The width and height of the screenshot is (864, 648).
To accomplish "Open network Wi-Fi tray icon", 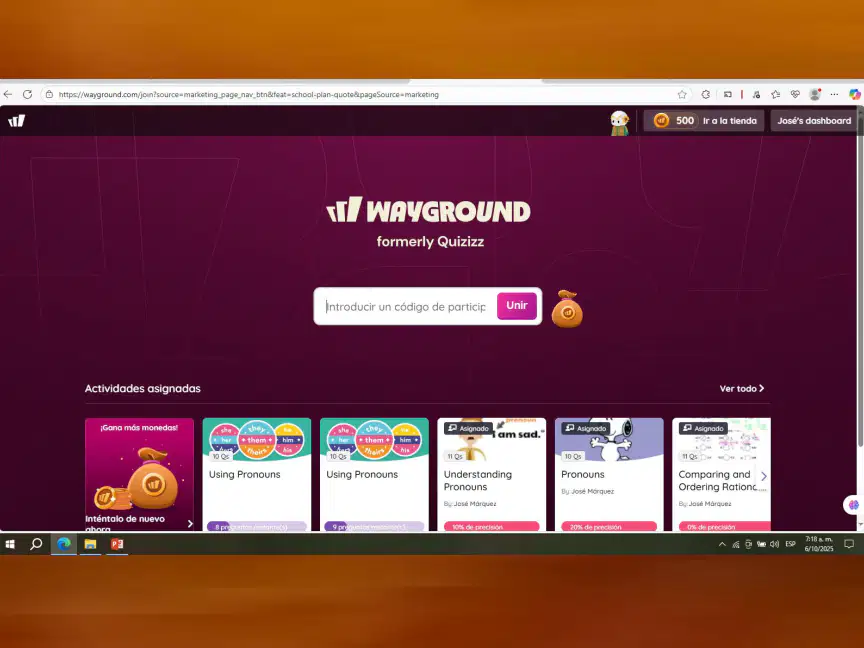I will 736,544.
